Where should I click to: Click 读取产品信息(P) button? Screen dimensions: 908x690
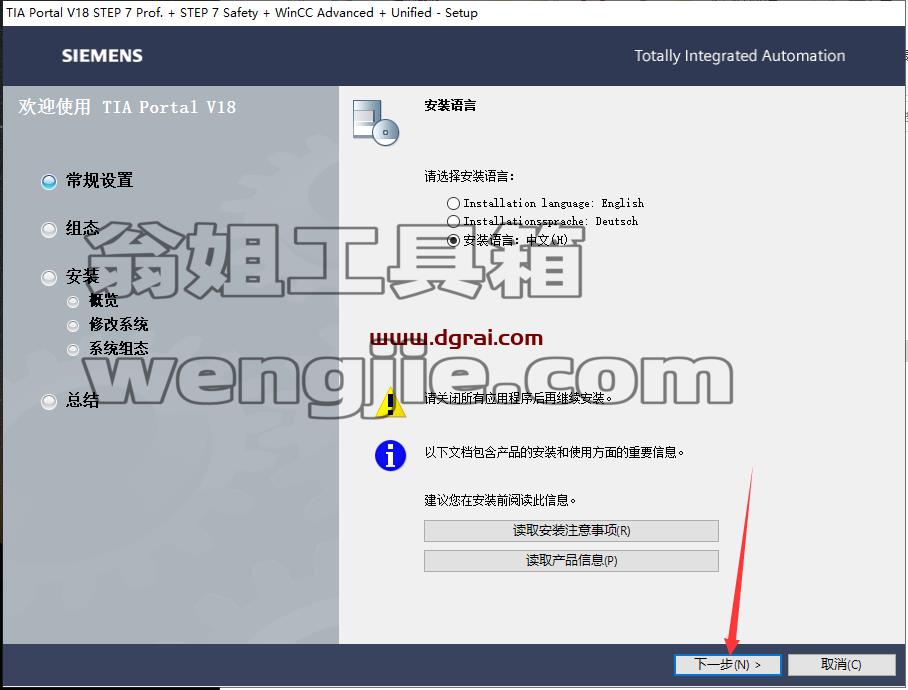[571, 560]
